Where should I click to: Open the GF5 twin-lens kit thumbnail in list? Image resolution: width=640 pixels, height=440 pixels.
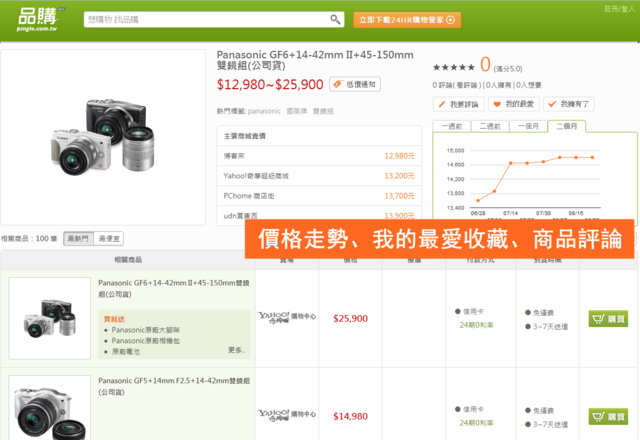click(49, 407)
